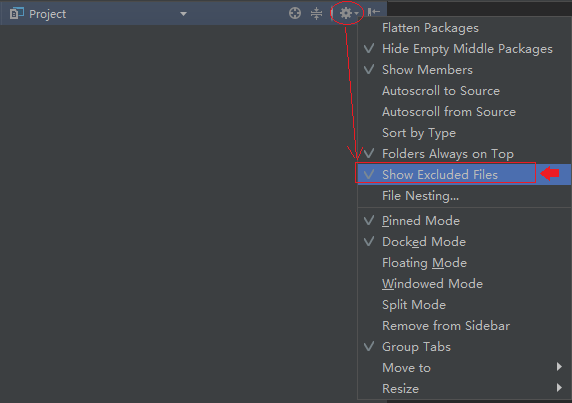
Task: Select Sort by Type
Action: coord(464,133)
